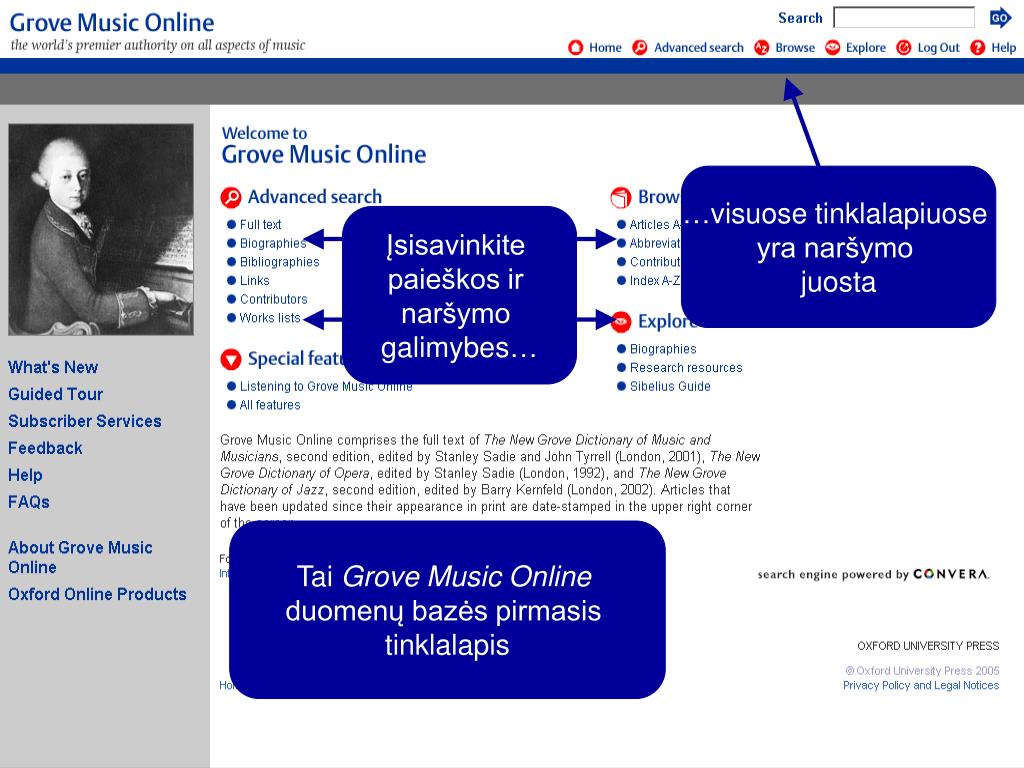Open the Feedback sidebar link

(x=45, y=448)
